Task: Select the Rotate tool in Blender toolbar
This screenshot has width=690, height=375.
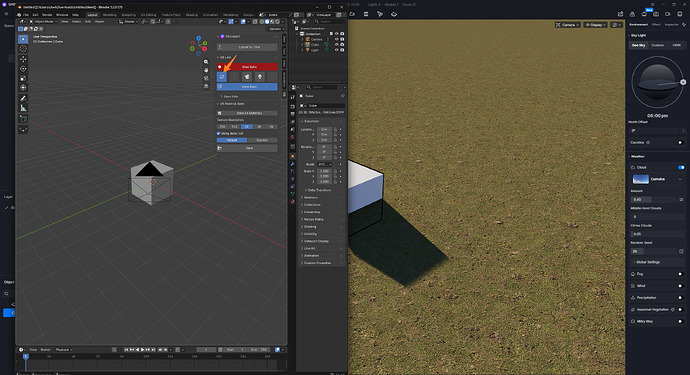Action: coord(23,69)
